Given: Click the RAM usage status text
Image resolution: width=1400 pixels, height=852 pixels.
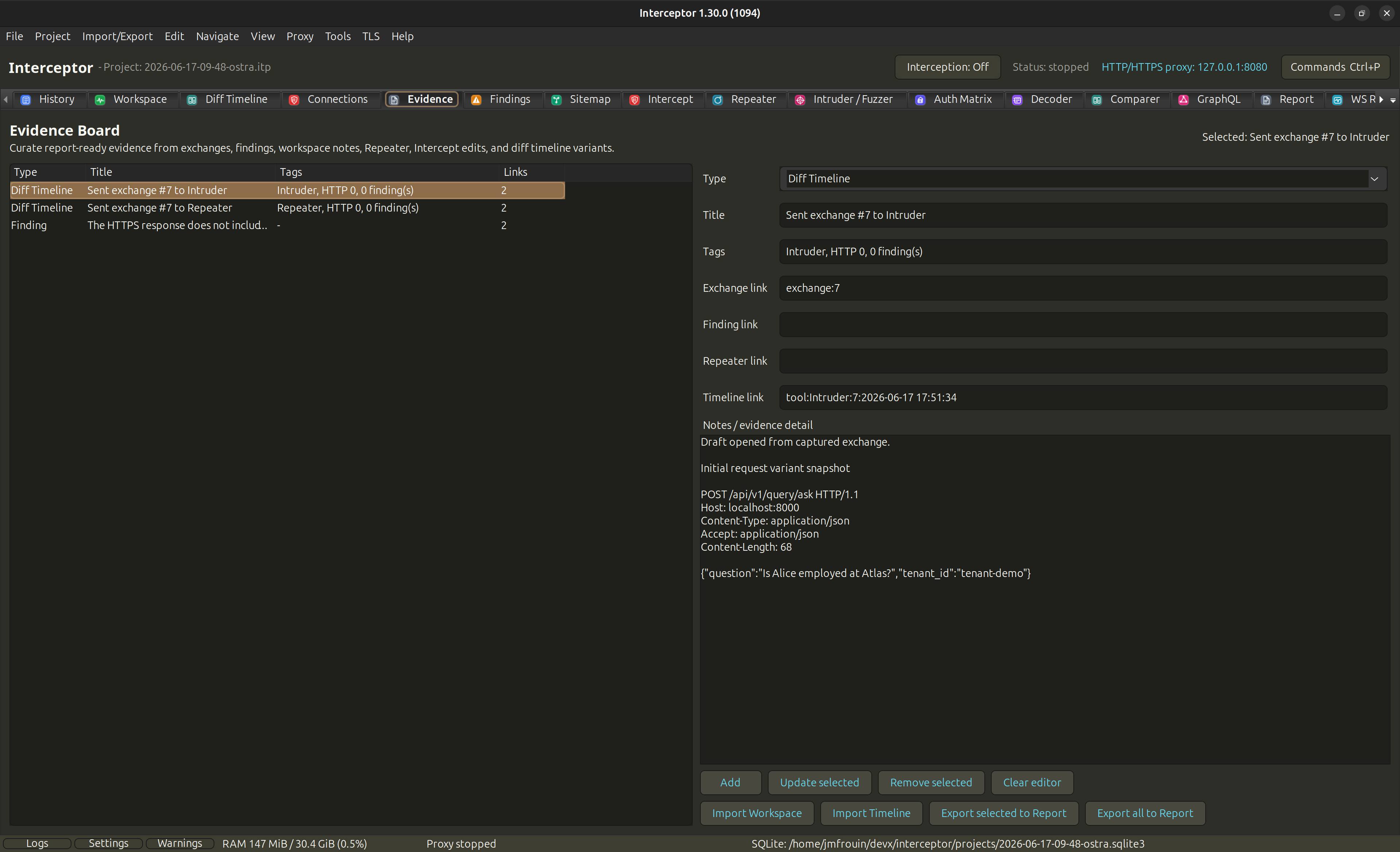Looking at the screenshot, I should click(x=294, y=844).
